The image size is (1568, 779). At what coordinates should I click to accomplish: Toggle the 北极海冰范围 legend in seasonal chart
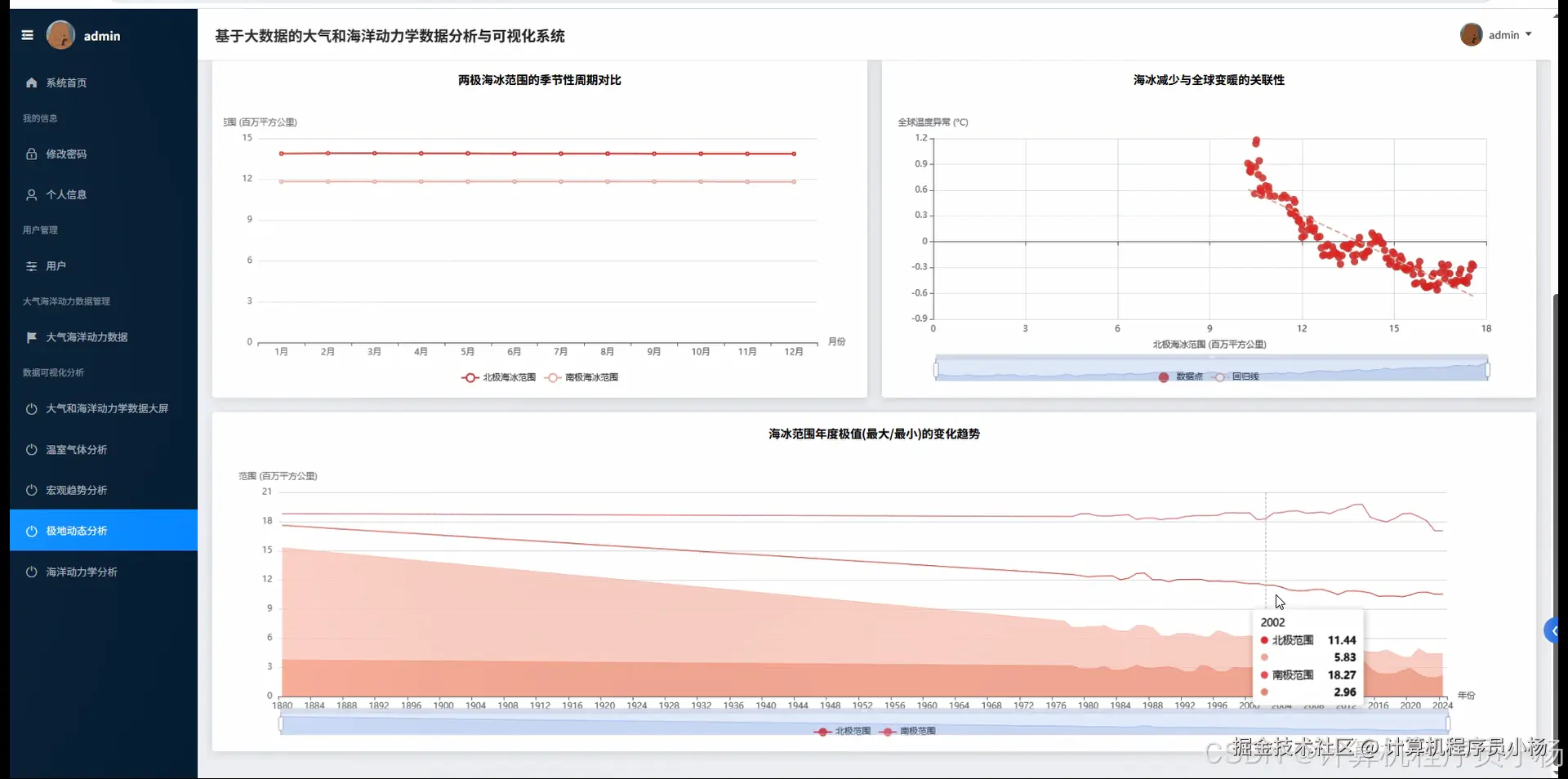point(499,377)
